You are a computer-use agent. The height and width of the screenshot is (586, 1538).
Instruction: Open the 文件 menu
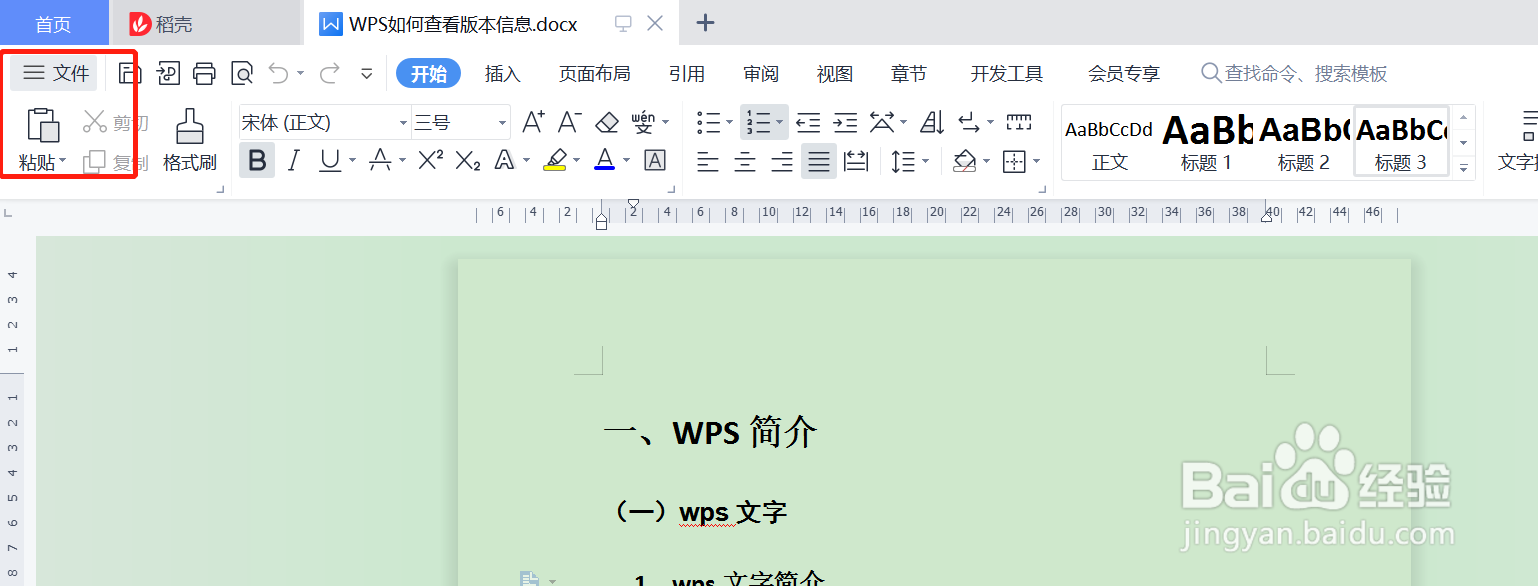tap(57, 73)
